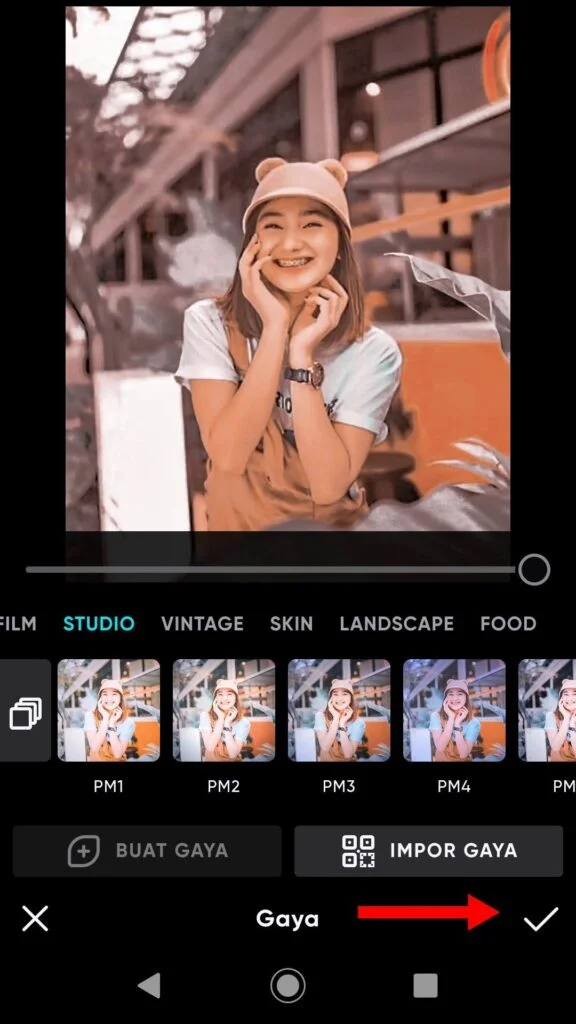Screen dimensions: 576x1024
Task: Click the filter intensity slider handle
Action: click(534, 569)
